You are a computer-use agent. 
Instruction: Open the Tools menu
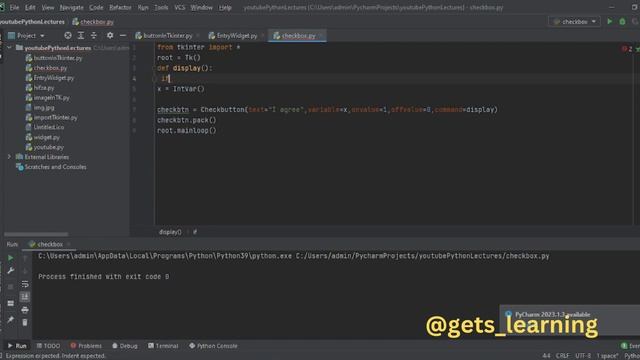(161, 7)
